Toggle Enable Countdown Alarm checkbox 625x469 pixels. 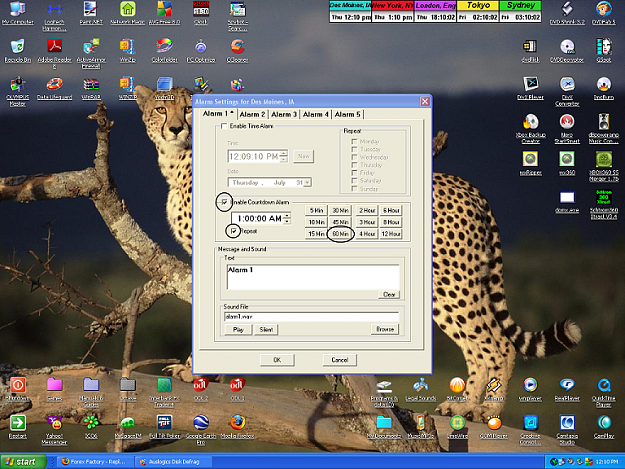click(x=224, y=202)
